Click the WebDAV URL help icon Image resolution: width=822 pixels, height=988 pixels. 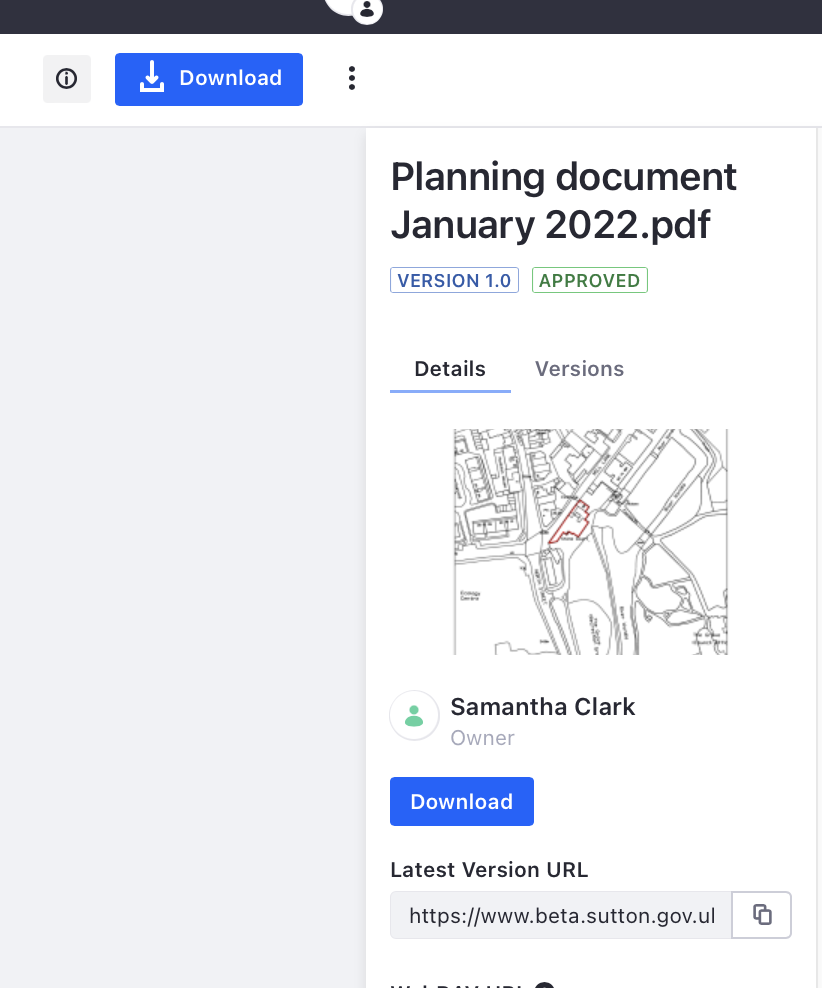pos(545,985)
